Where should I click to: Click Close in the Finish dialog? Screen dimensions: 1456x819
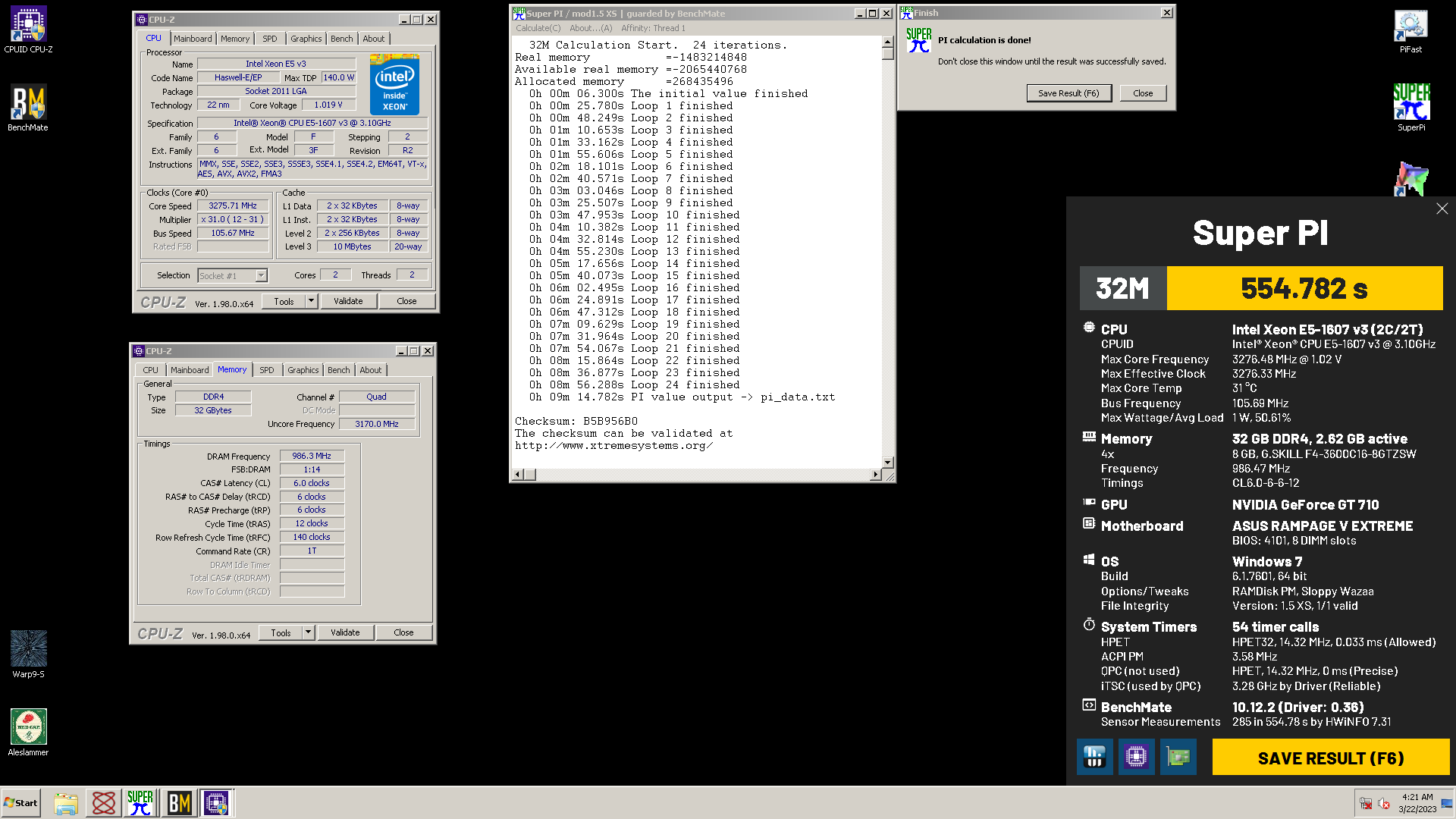(x=1143, y=93)
